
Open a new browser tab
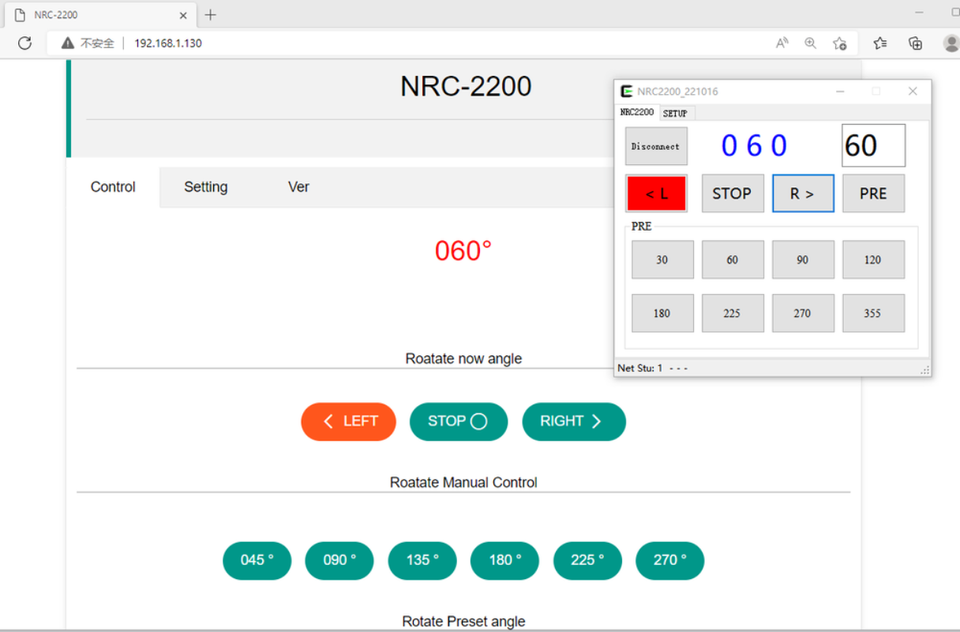pyautogui.click(x=210, y=15)
